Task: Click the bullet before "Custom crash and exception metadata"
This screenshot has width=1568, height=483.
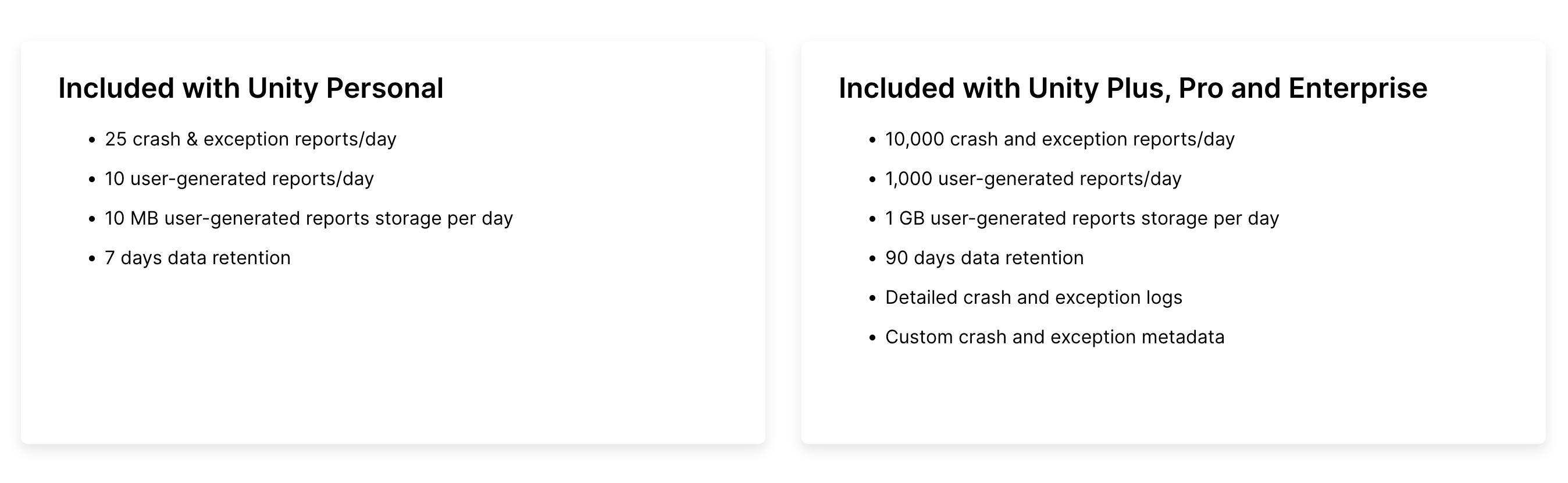Action: 872,338
